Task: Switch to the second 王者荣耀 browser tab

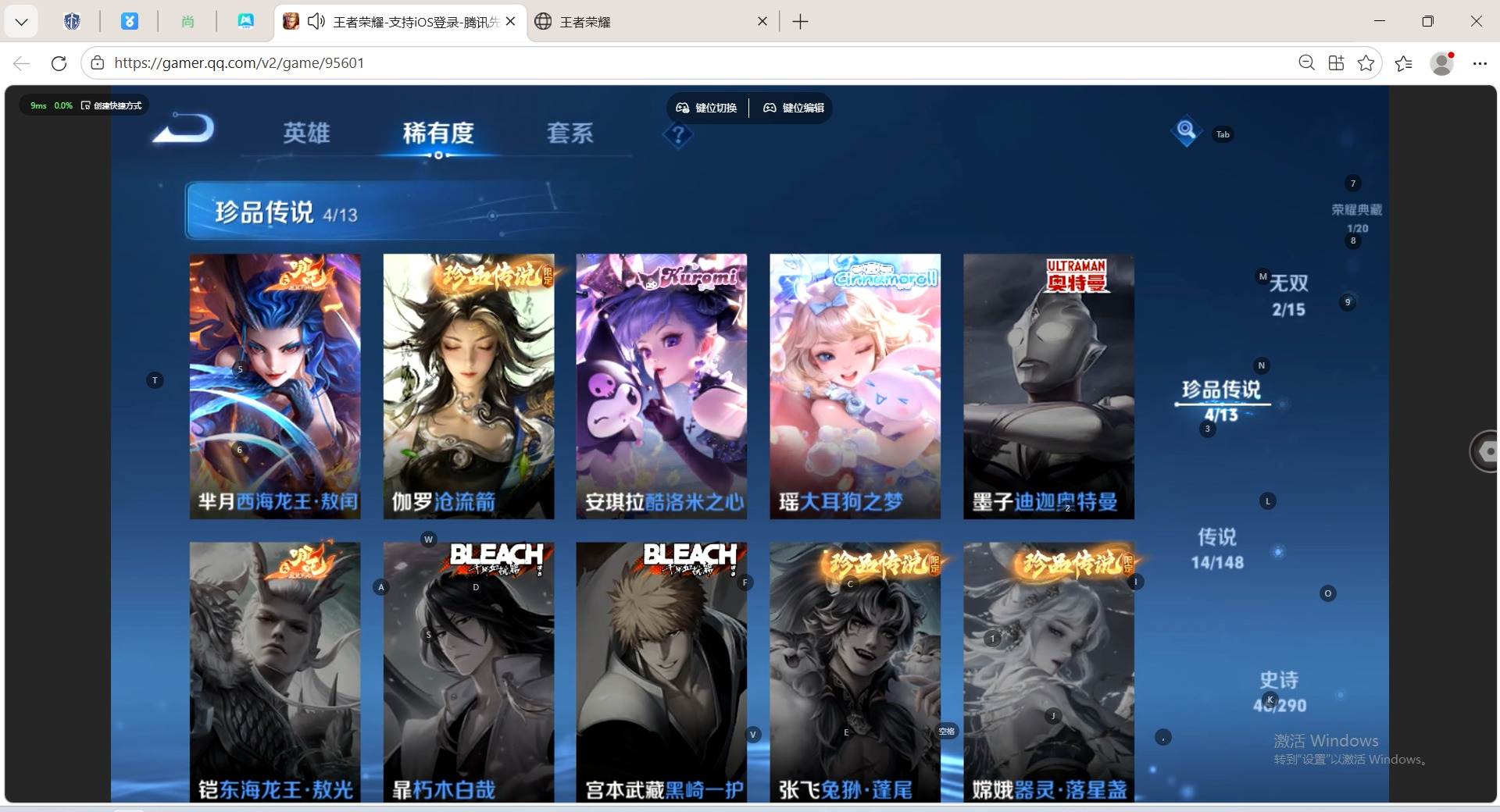Action: (653, 22)
